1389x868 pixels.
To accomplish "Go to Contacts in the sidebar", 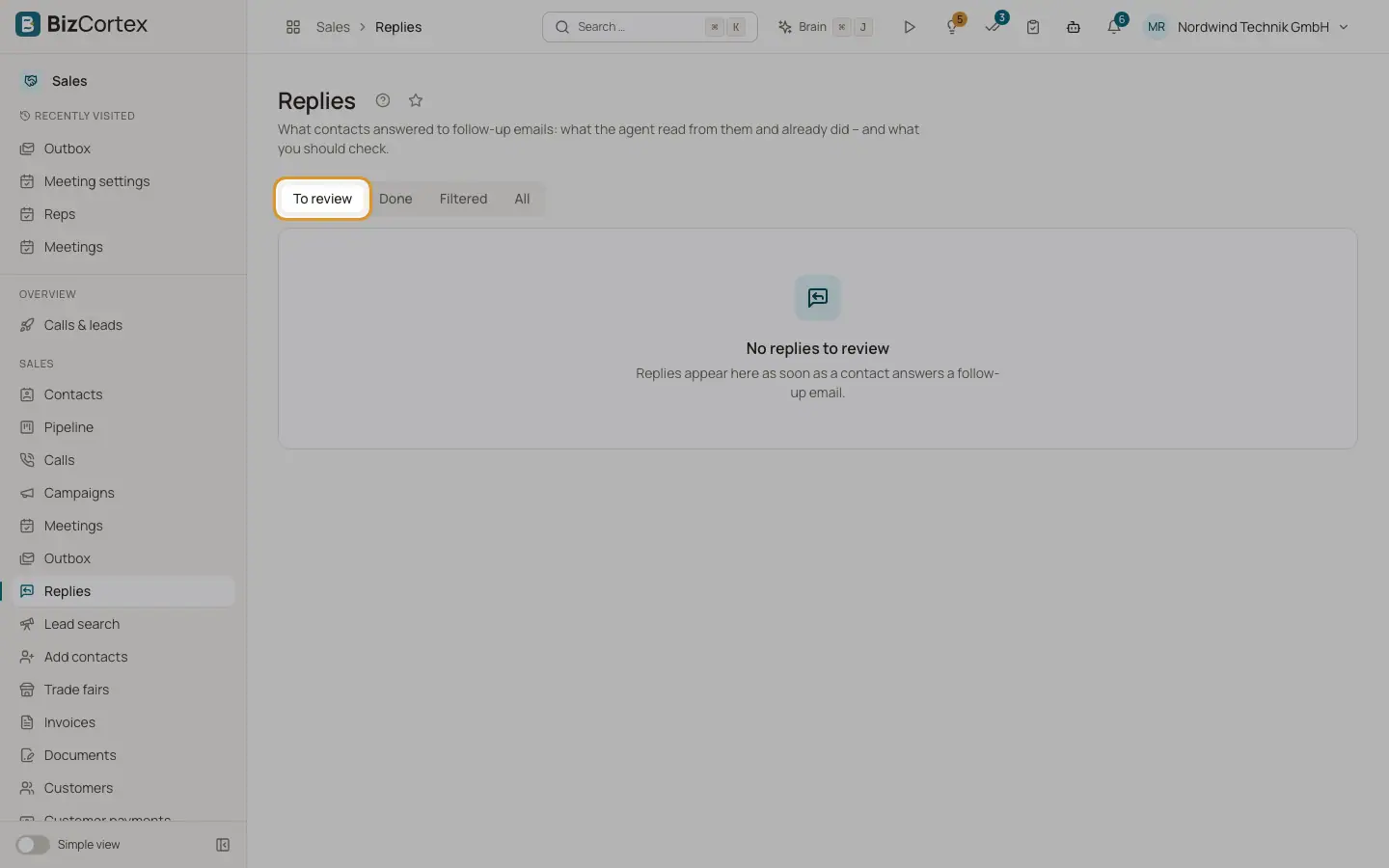I will point(123,394).
